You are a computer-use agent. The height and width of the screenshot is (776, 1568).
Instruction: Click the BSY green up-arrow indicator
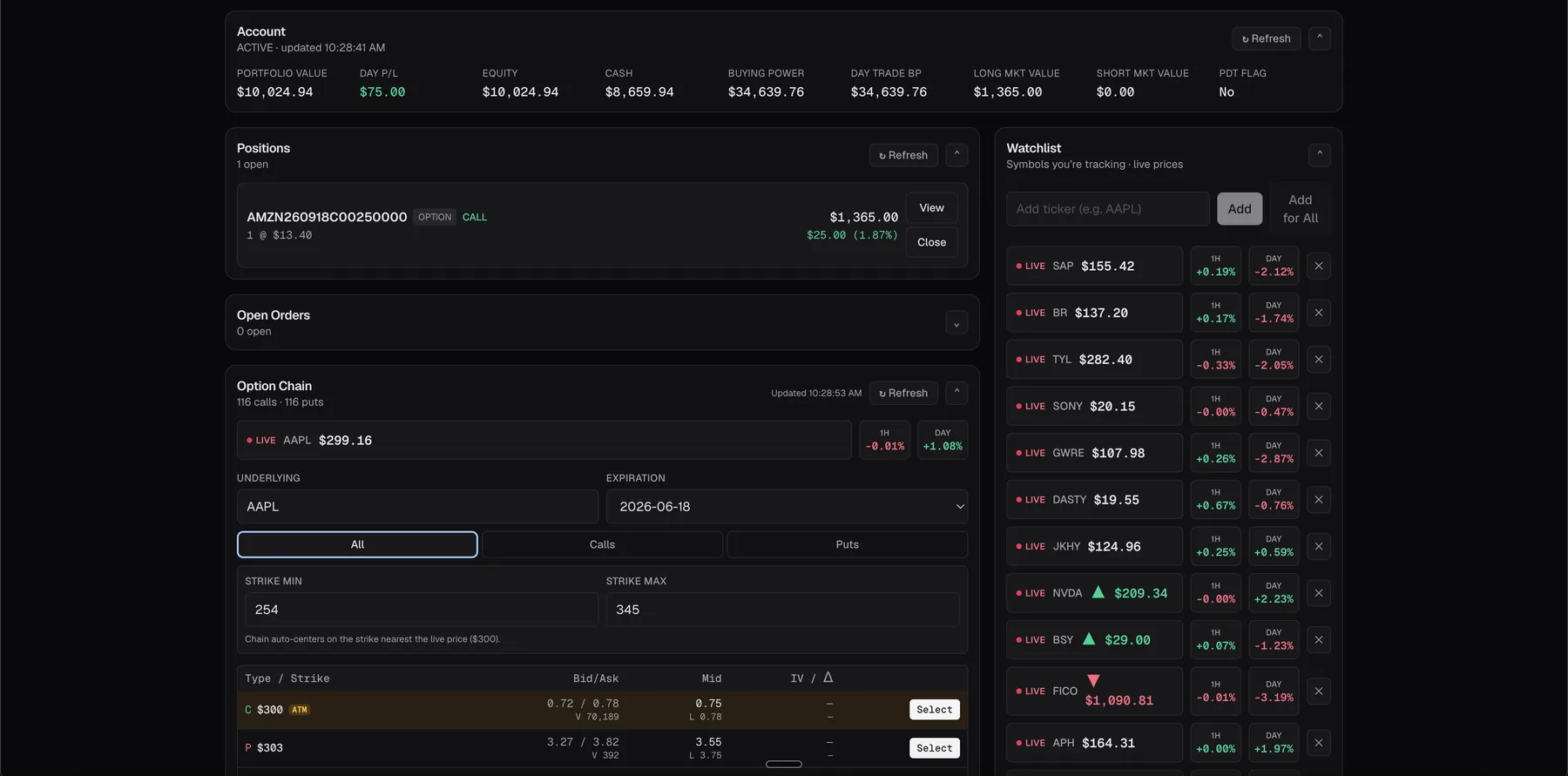1089,639
